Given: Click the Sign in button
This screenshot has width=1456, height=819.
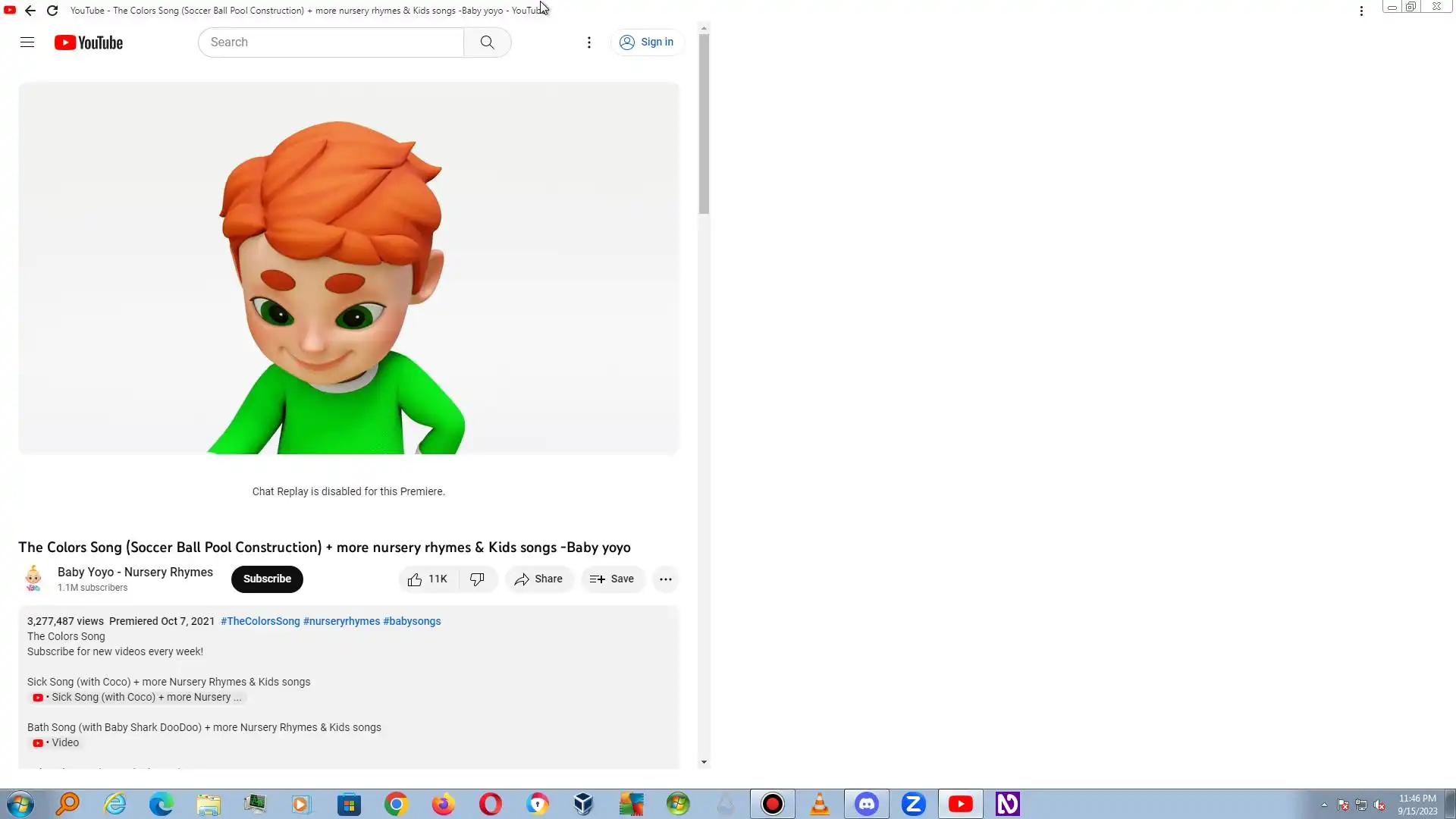Looking at the screenshot, I should pyautogui.click(x=647, y=42).
